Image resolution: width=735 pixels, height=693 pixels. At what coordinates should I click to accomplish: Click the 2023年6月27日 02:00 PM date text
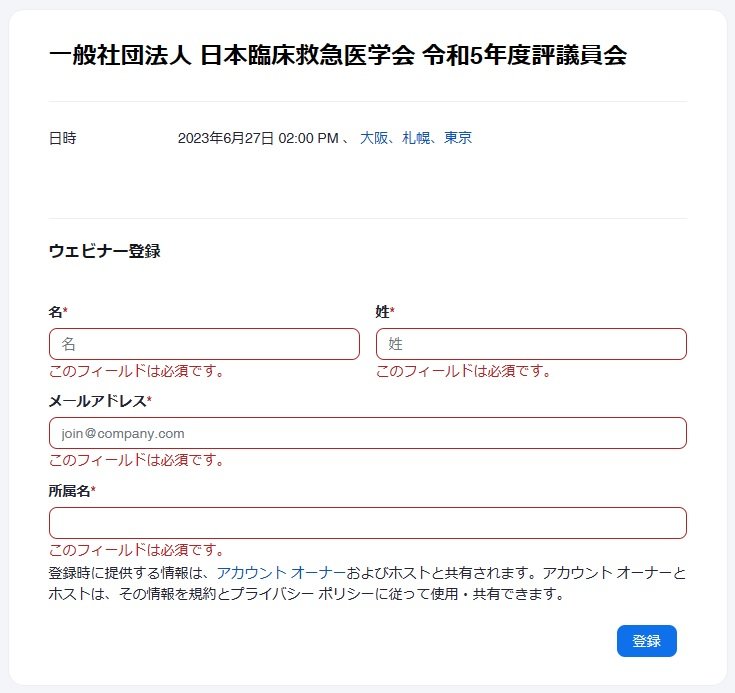pos(258,138)
